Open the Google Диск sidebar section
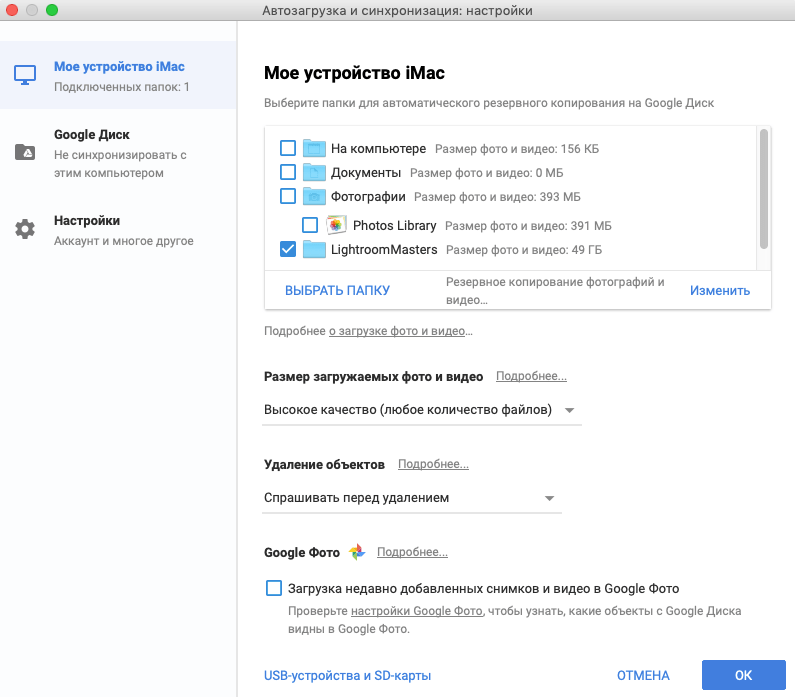795x697 pixels. 118,153
